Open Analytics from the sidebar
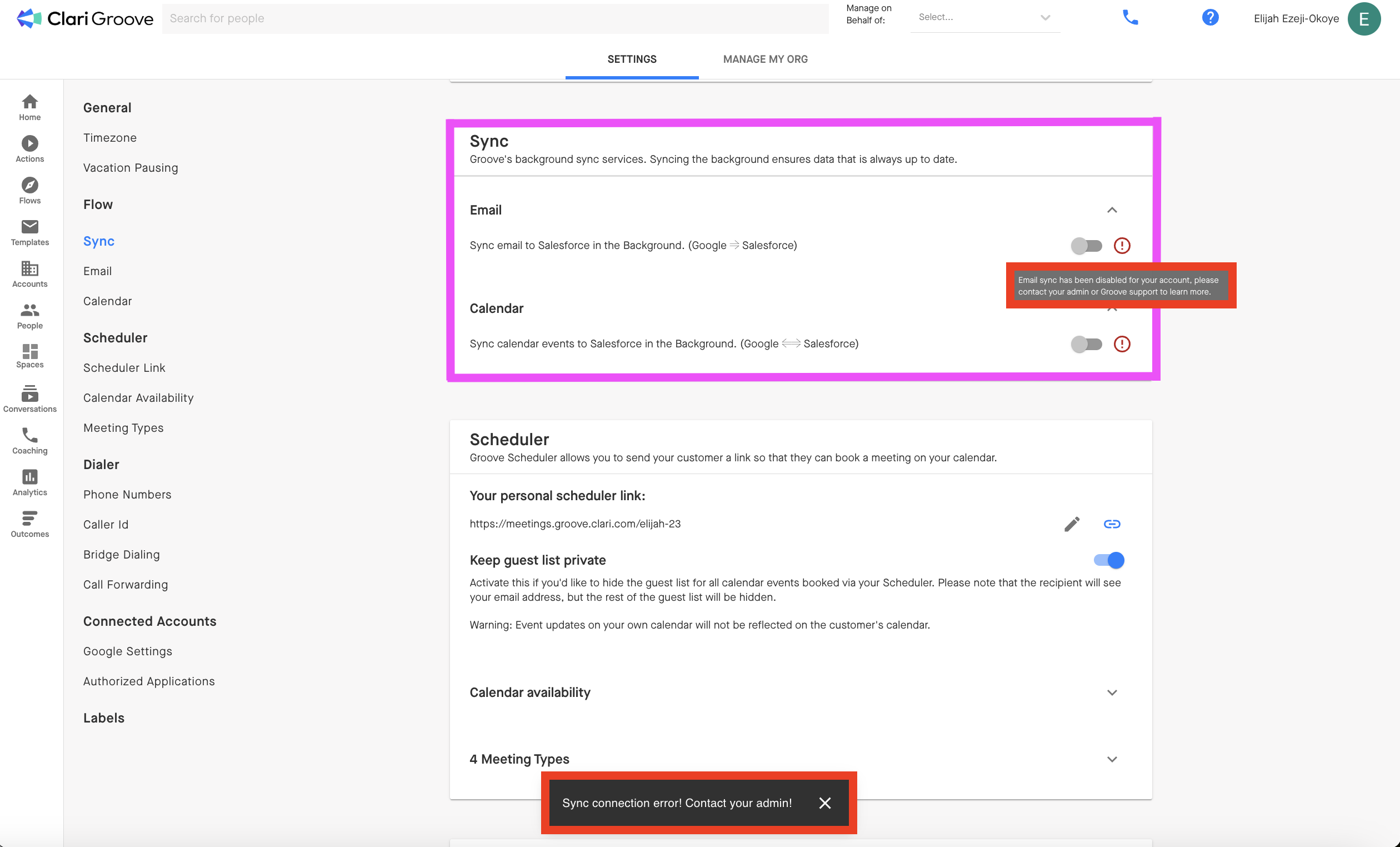This screenshot has width=1400, height=847. click(x=29, y=482)
